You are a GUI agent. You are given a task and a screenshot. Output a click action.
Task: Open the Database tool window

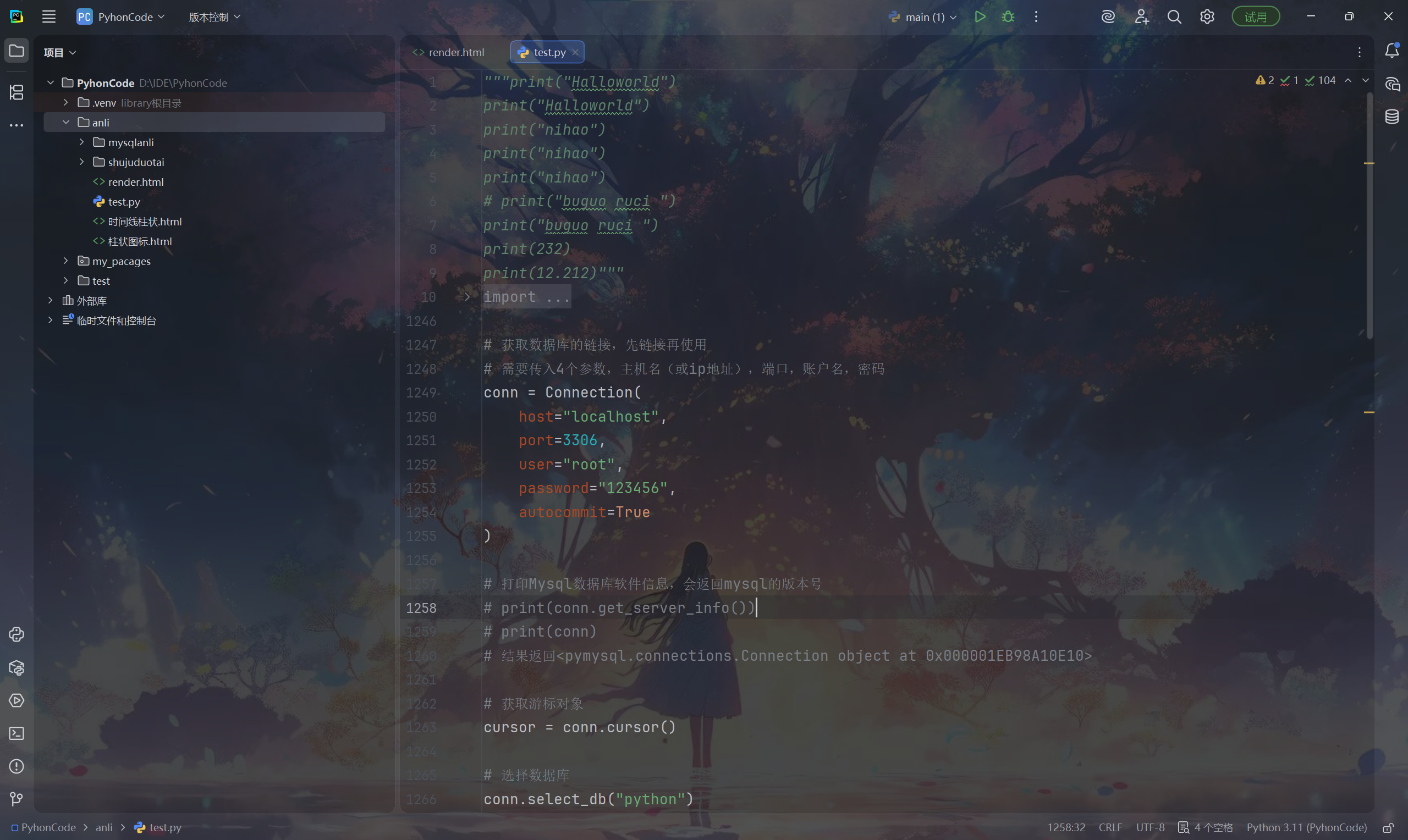click(x=1391, y=117)
